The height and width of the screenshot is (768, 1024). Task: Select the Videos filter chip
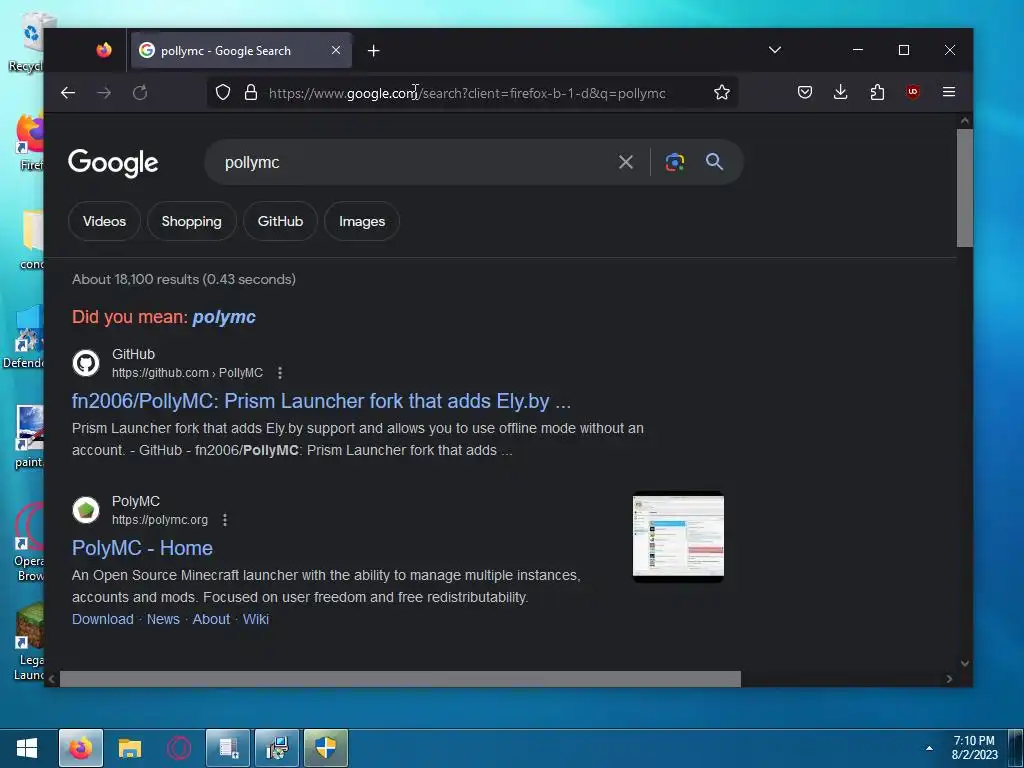coord(104,221)
